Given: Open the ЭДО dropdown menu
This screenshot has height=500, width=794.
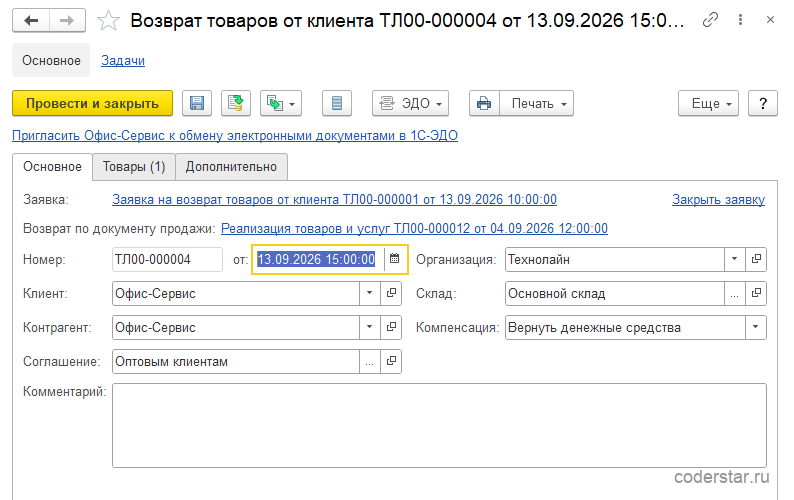Looking at the screenshot, I should pyautogui.click(x=410, y=103).
